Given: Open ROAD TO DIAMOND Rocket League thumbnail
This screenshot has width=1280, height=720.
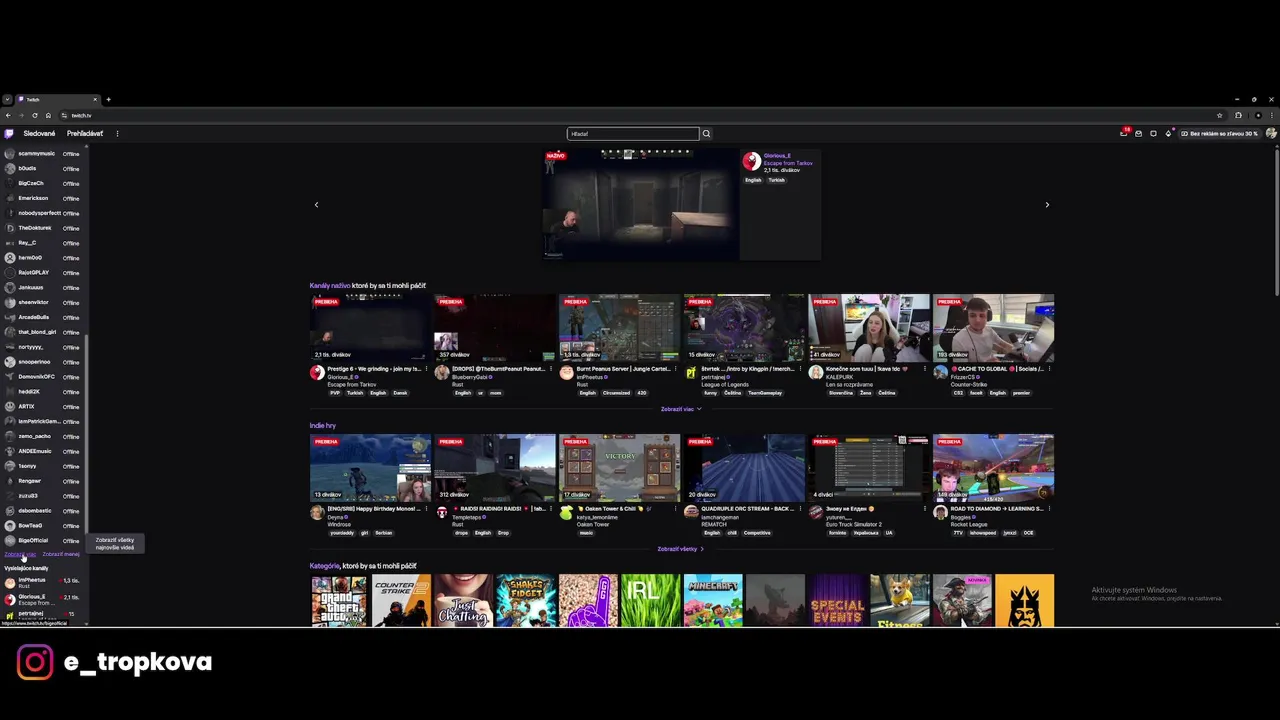Looking at the screenshot, I should [993, 467].
